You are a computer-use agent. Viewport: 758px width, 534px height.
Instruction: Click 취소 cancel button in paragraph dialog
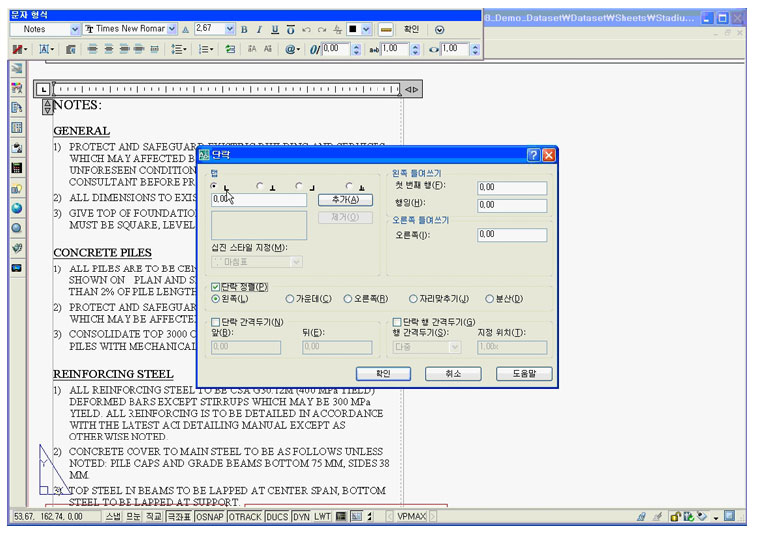pos(453,374)
